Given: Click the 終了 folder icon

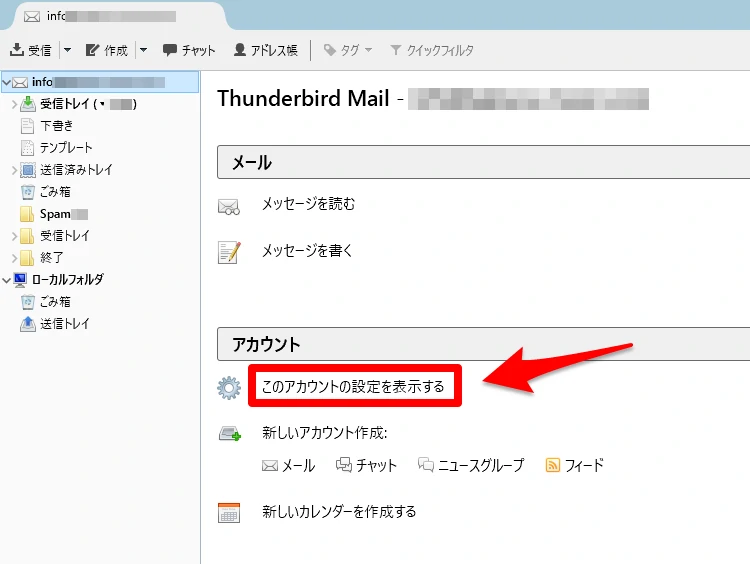Looking at the screenshot, I should click(x=27, y=258).
